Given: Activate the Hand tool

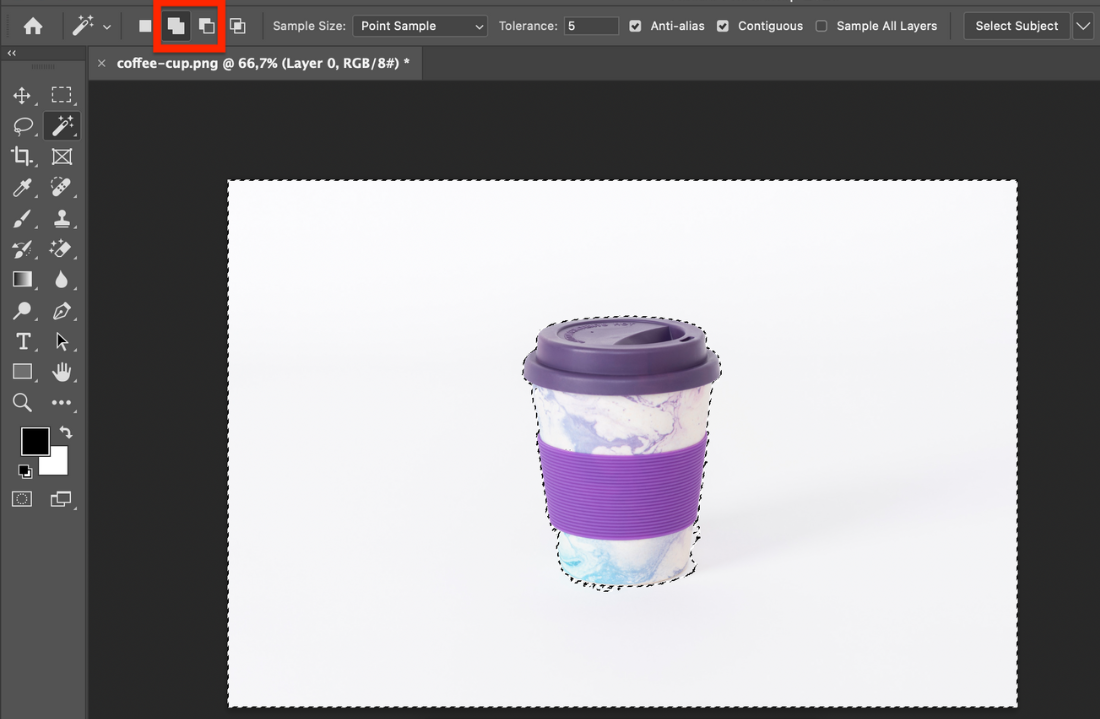Looking at the screenshot, I should [x=62, y=372].
